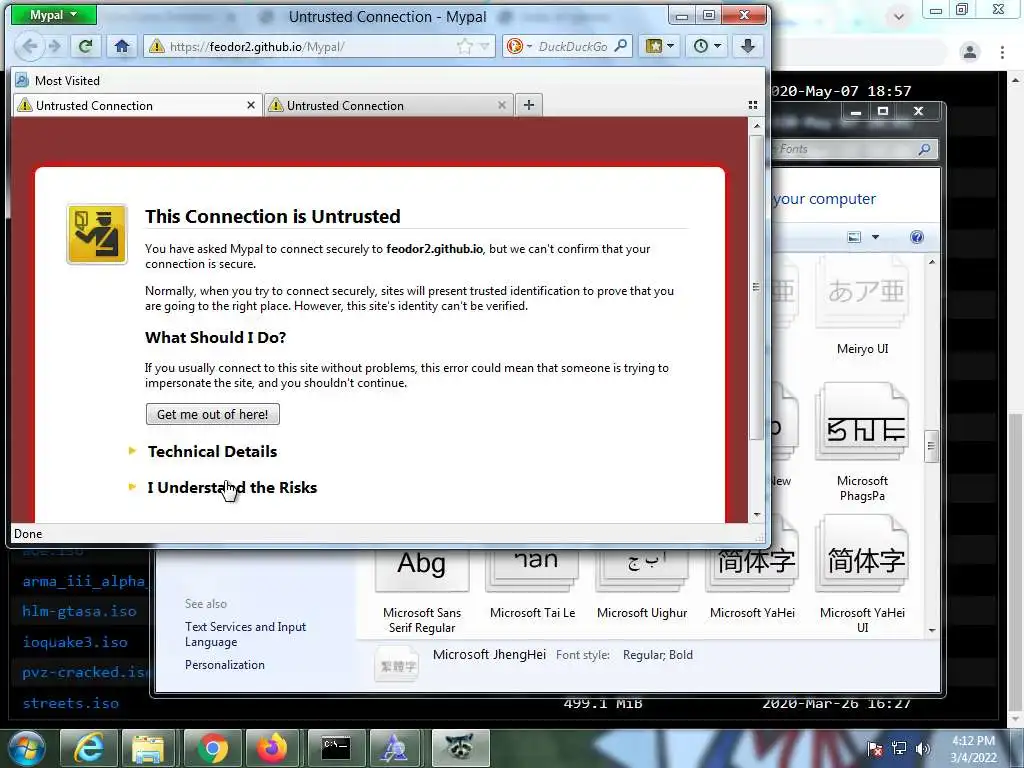Screen dimensions: 1024x768
Task: Expand the Technical Details section
Action: pos(212,451)
